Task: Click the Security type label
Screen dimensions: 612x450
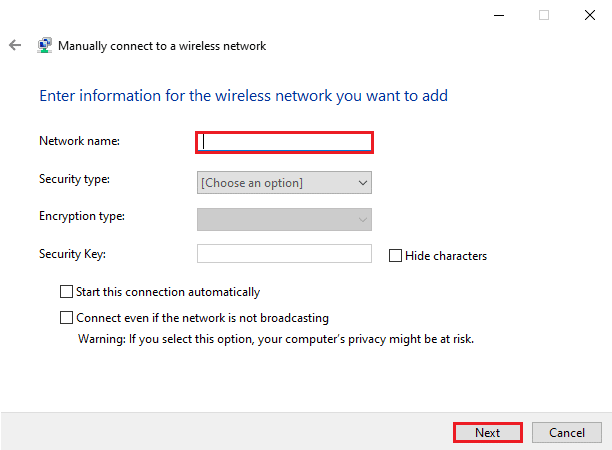Action: coord(75,179)
